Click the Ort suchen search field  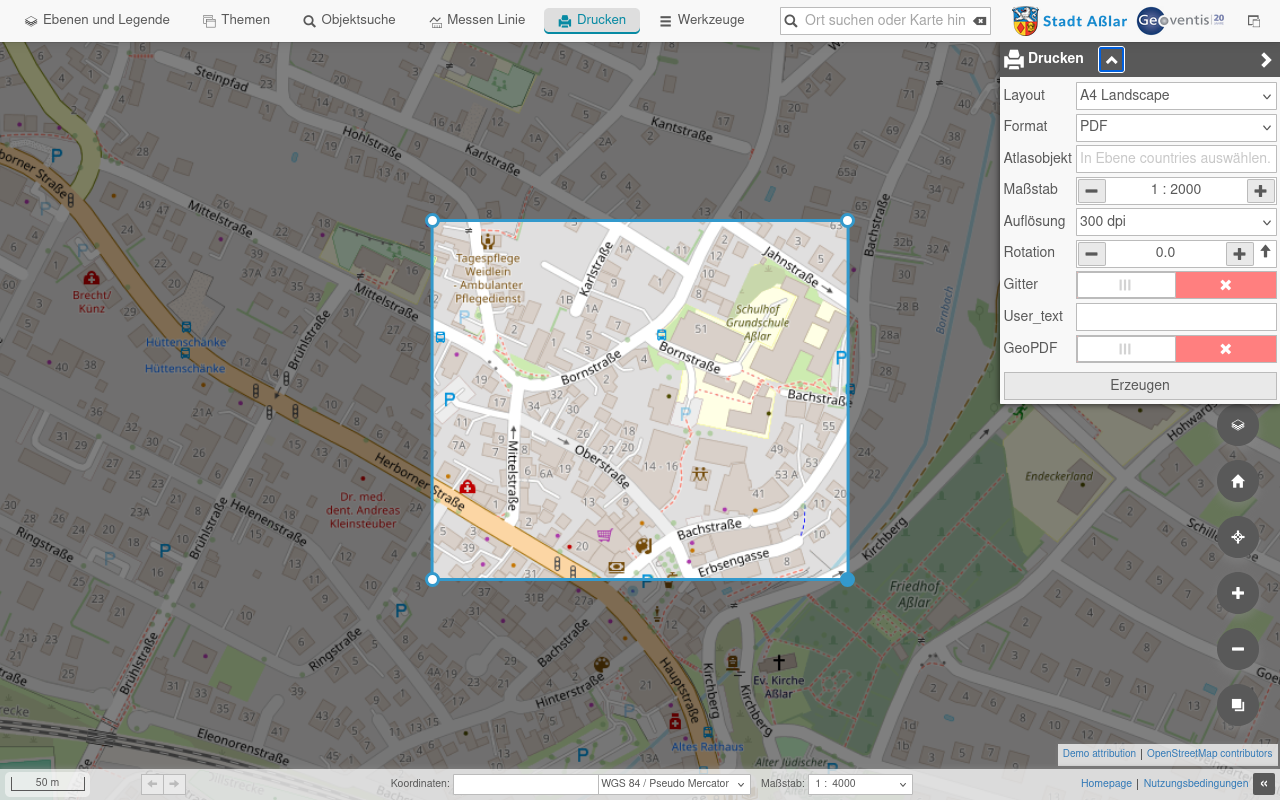(x=884, y=20)
